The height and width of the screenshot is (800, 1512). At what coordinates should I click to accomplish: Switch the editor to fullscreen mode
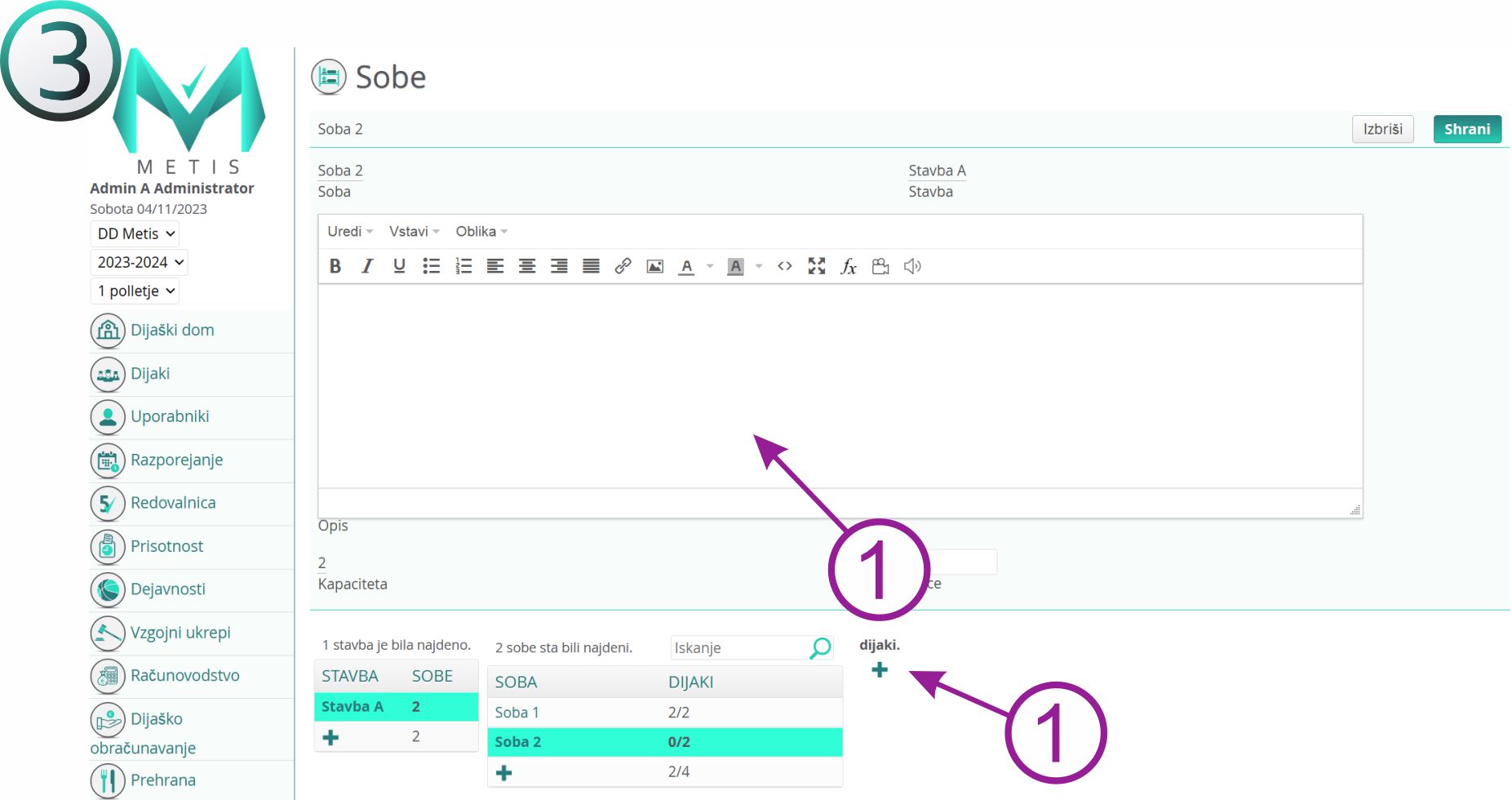pyautogui.click(x=816, y=266)
